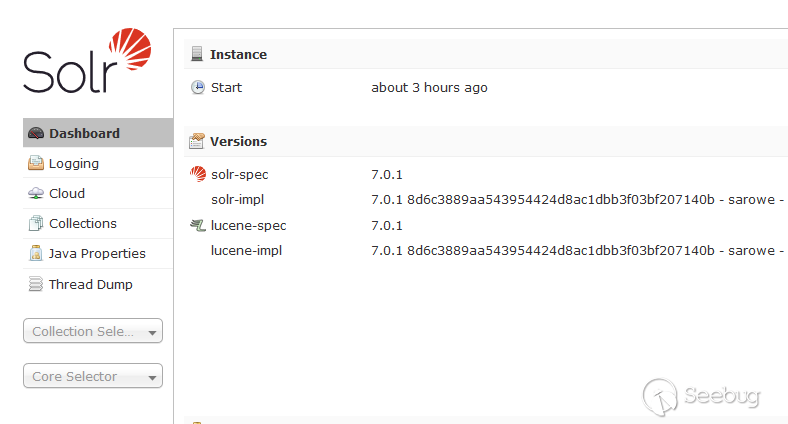788x424 pixels.
Task: Open the Core Selector dropdown
Action: tap(92, 376)
